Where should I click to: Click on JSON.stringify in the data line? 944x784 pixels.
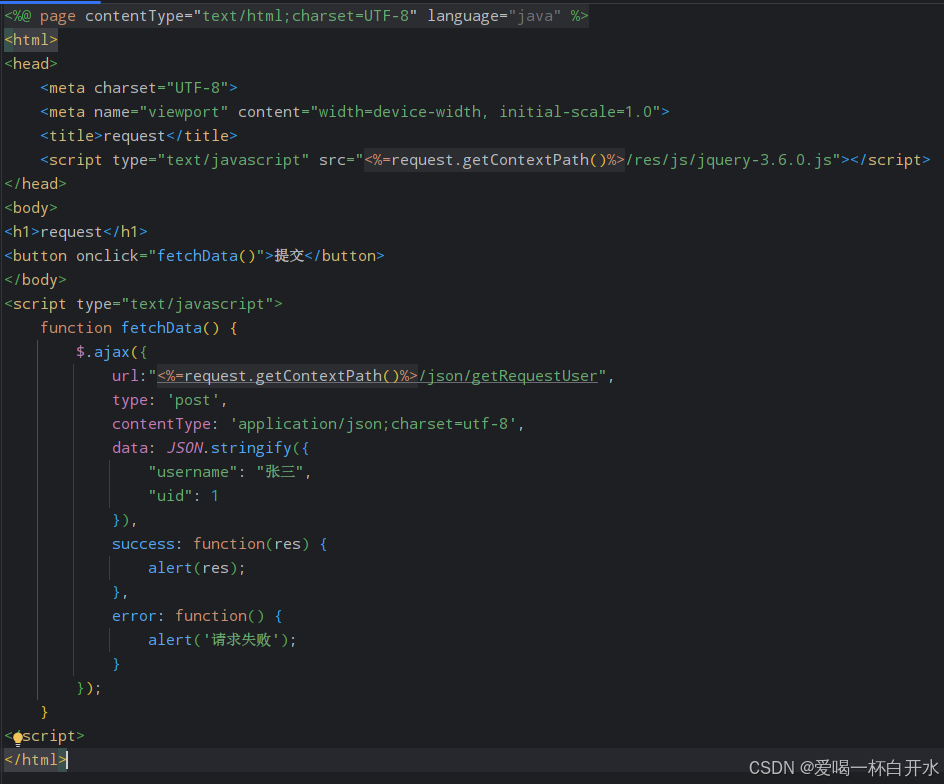pyautogui.click(x=229, y=448)
